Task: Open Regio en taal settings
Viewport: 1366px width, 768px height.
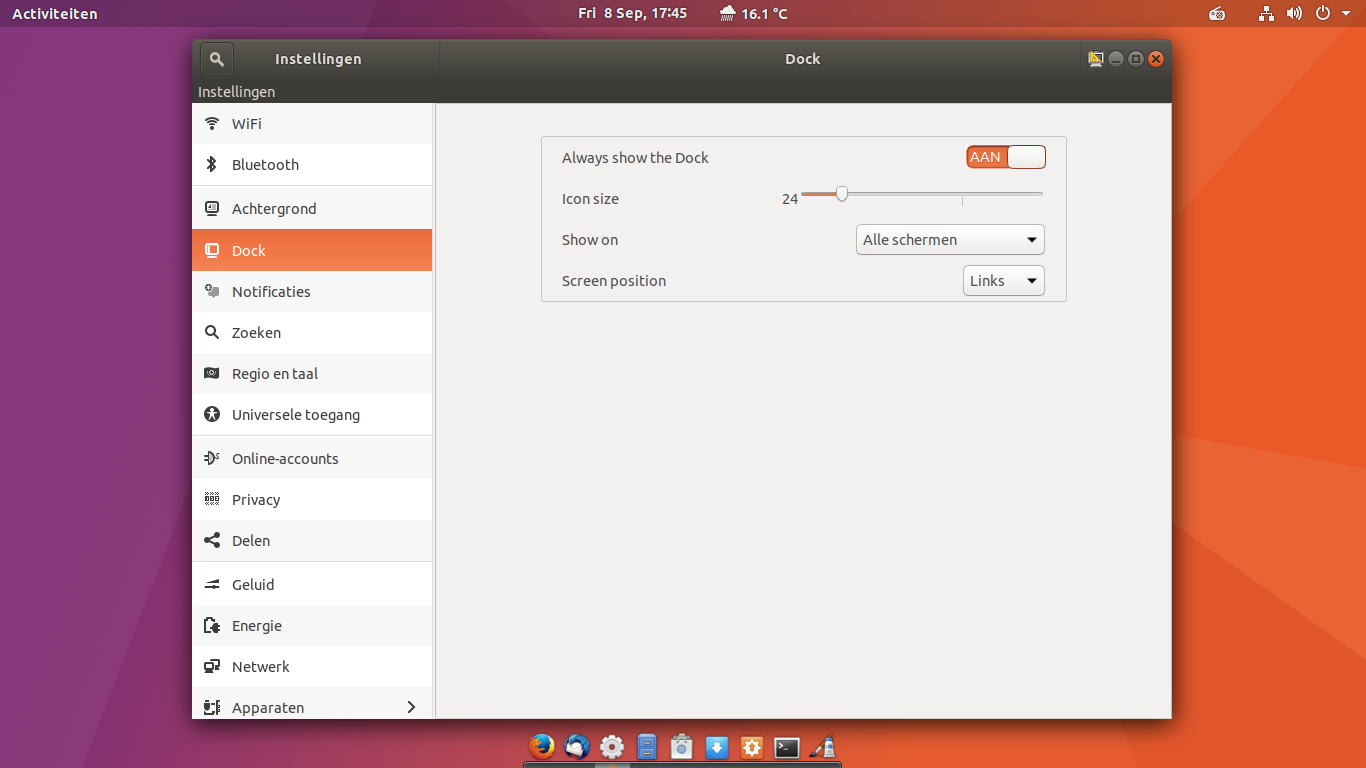Action: [312, 374]
